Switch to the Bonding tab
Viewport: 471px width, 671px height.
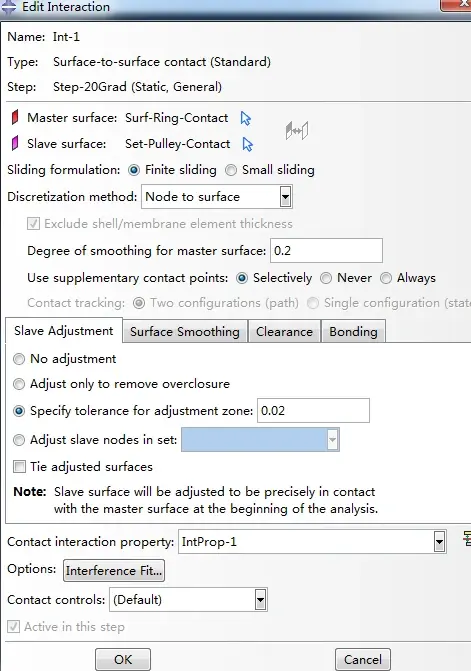[353, 332]
